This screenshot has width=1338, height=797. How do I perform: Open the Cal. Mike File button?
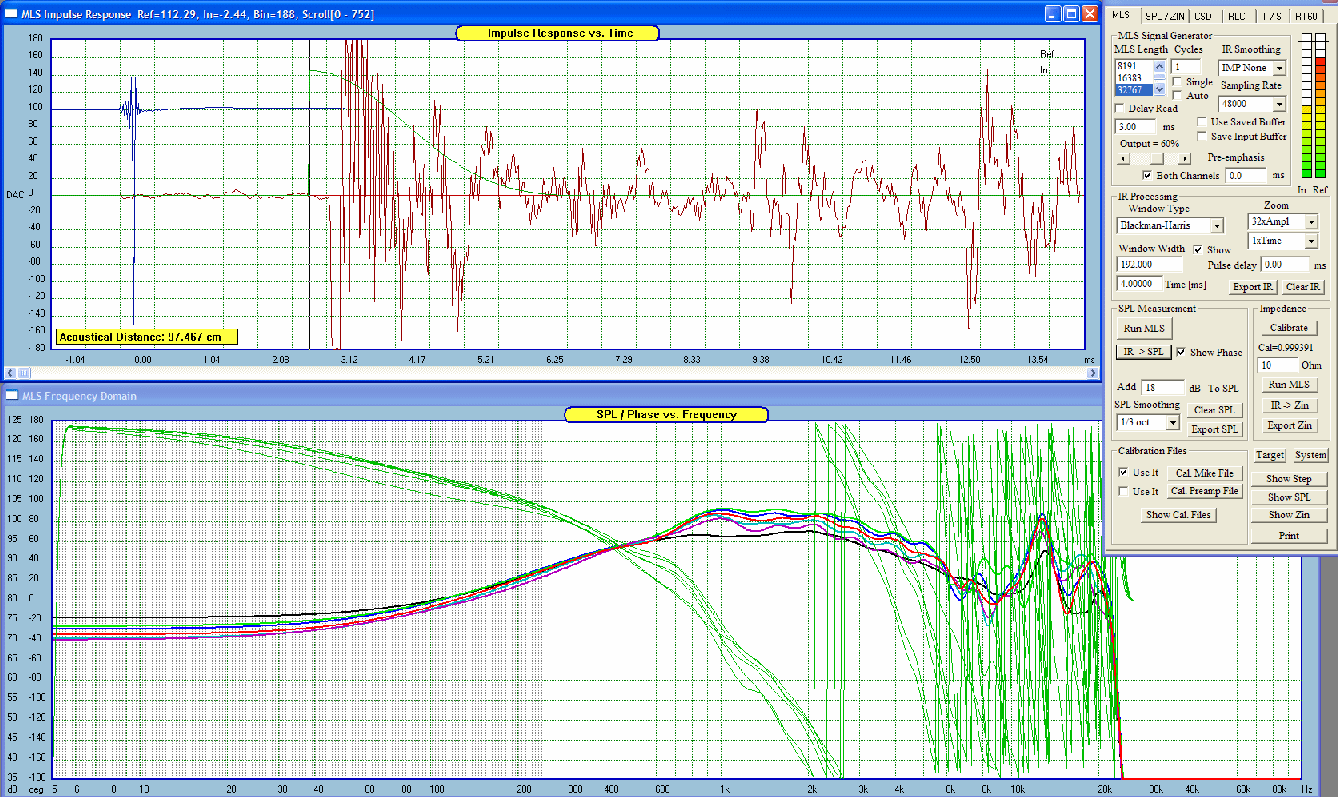1204,473
